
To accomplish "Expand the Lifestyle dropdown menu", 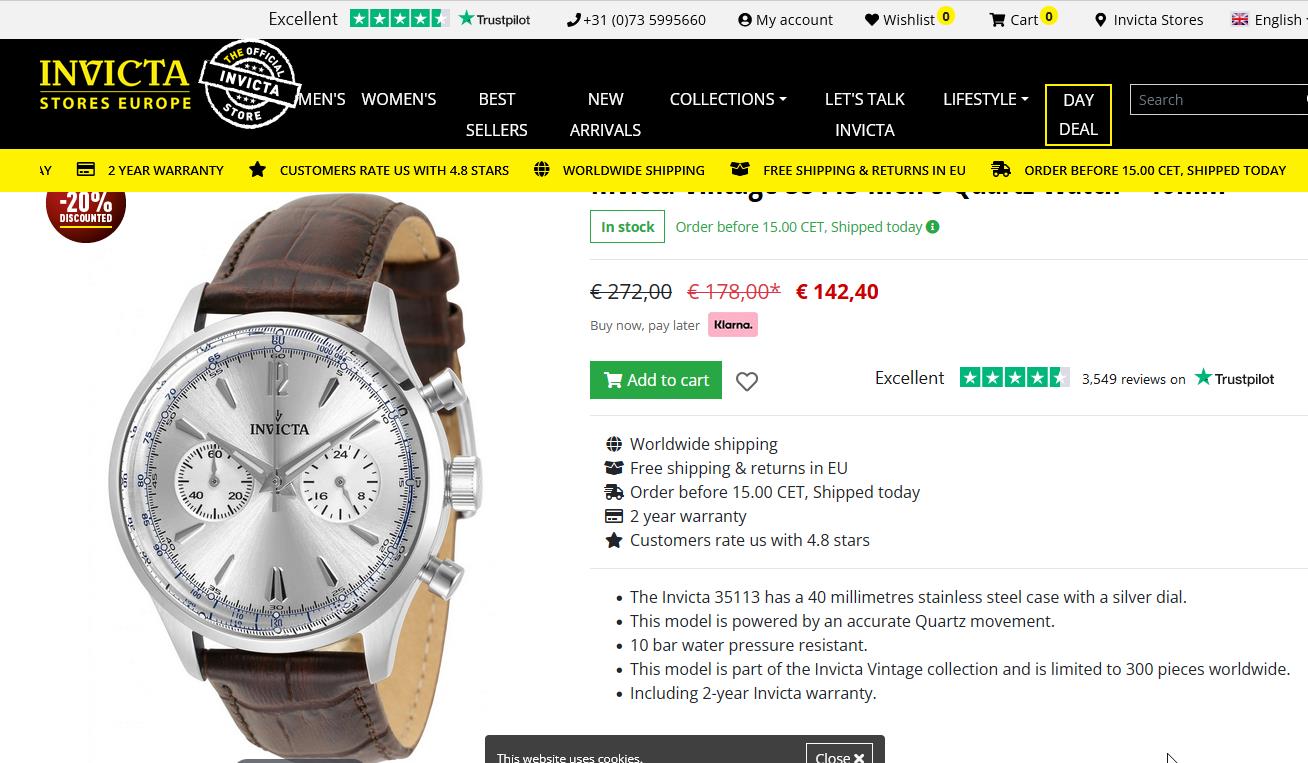I will coord(985,99).
